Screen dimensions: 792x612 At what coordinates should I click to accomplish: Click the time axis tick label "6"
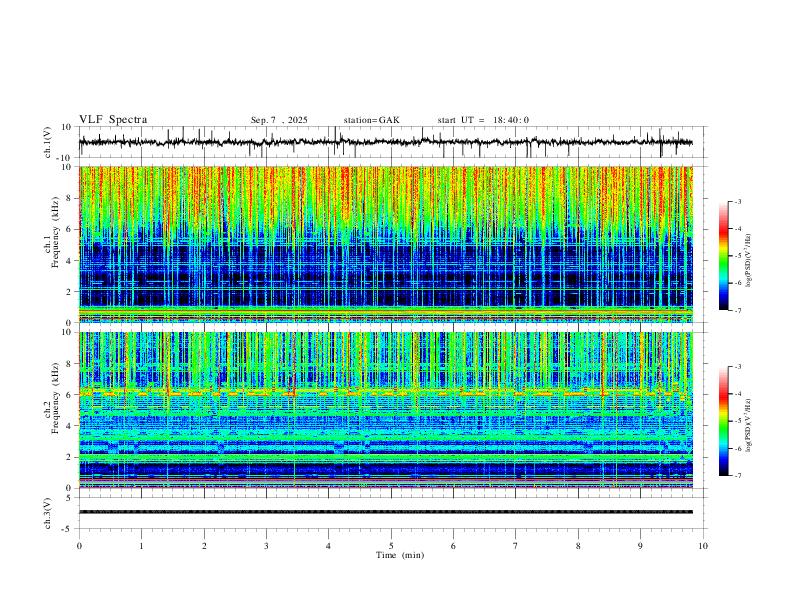(453, 546)
